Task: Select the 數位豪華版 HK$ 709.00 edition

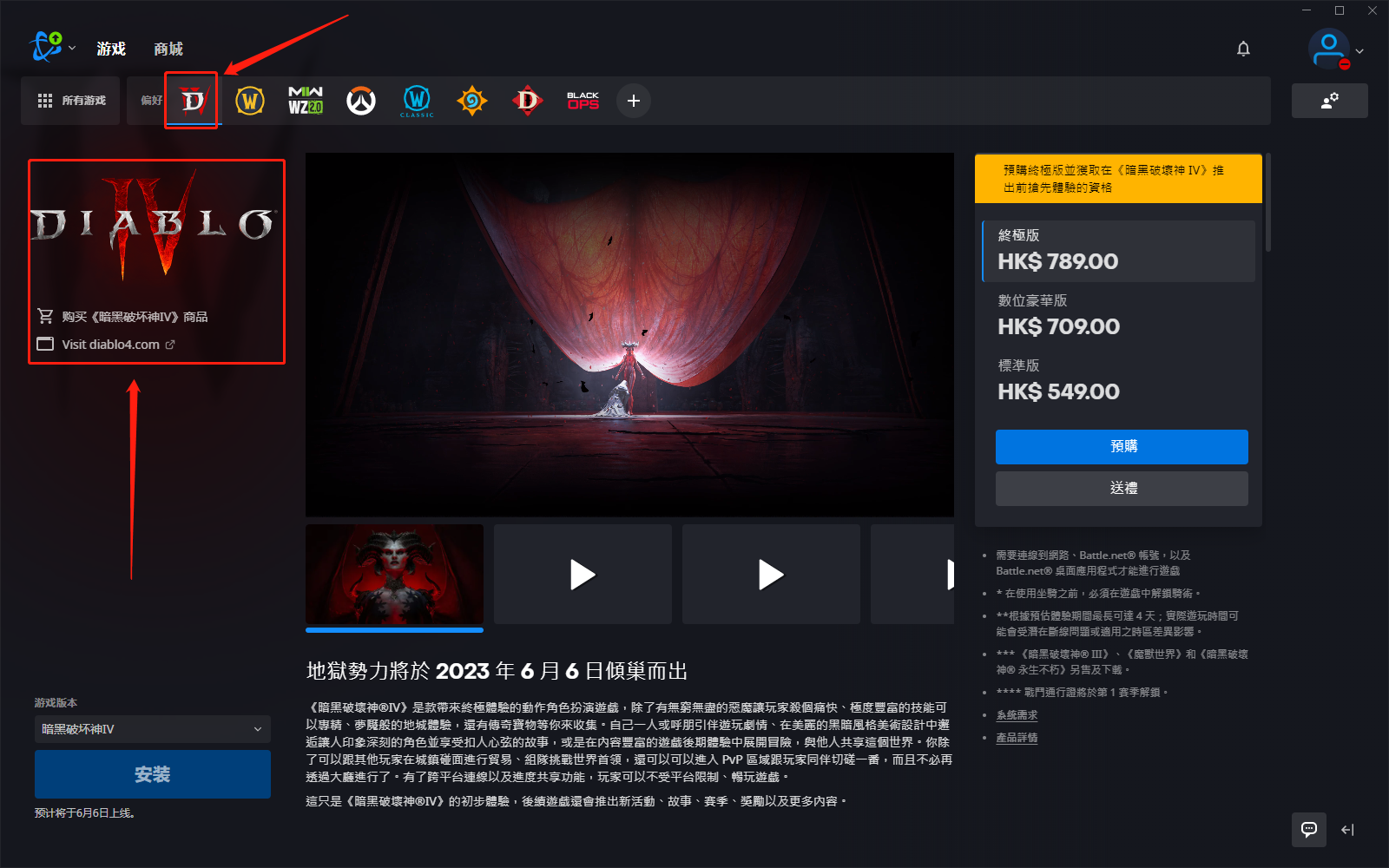Action: click(1118, 316)
